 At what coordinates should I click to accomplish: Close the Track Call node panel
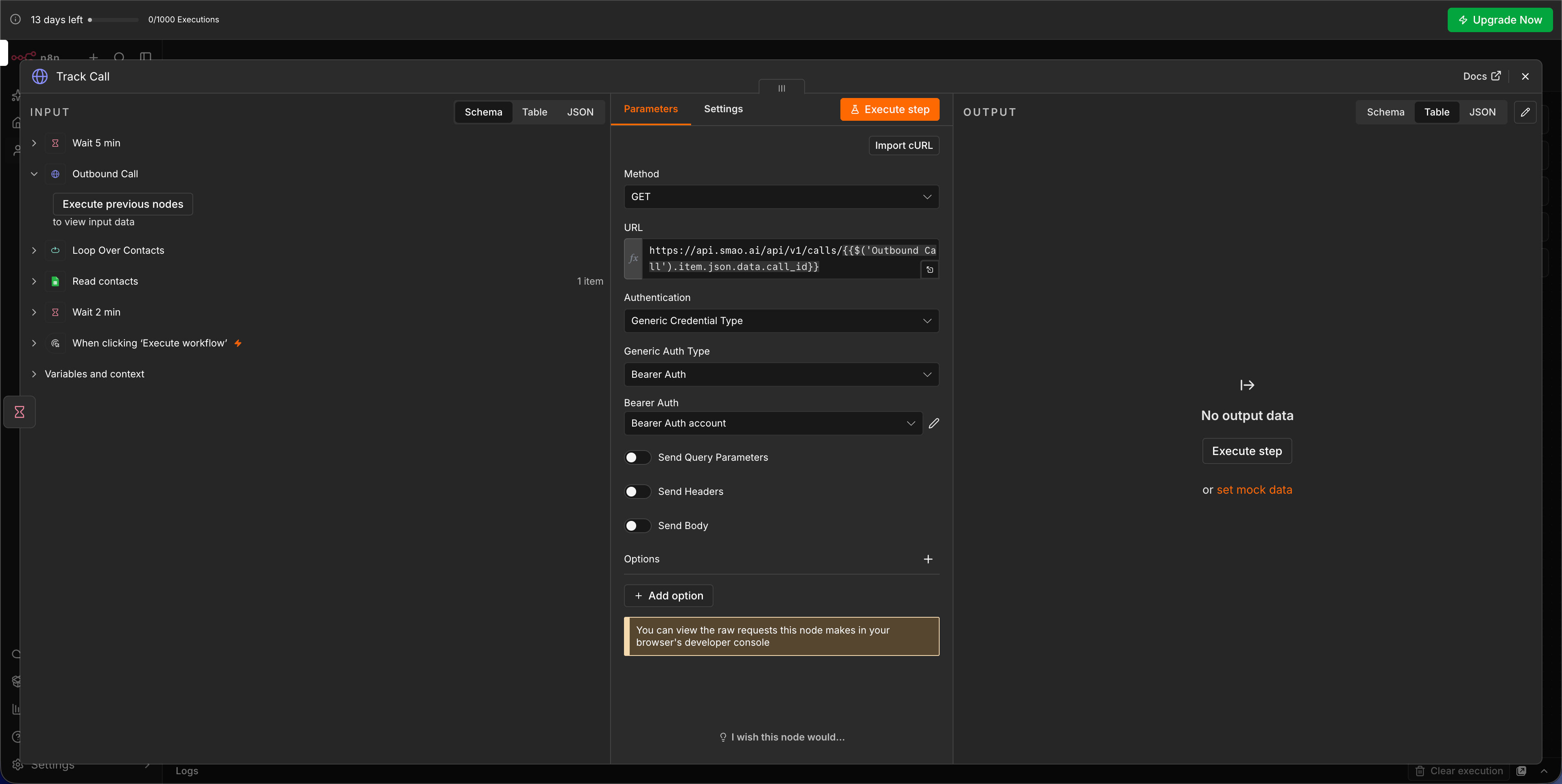coord(1525,76)
